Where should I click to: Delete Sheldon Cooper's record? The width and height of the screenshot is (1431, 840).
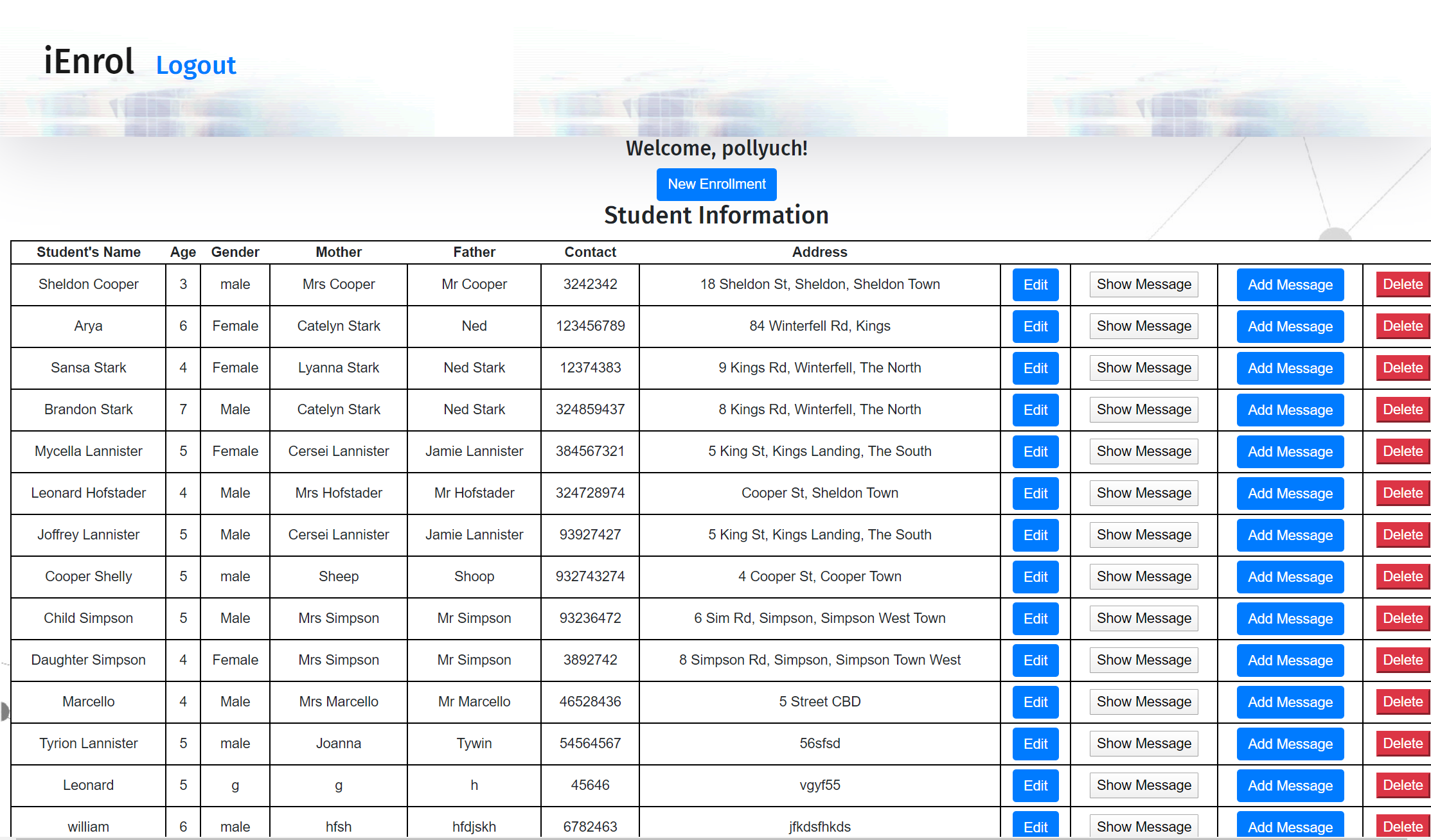tap(1402, 284)
